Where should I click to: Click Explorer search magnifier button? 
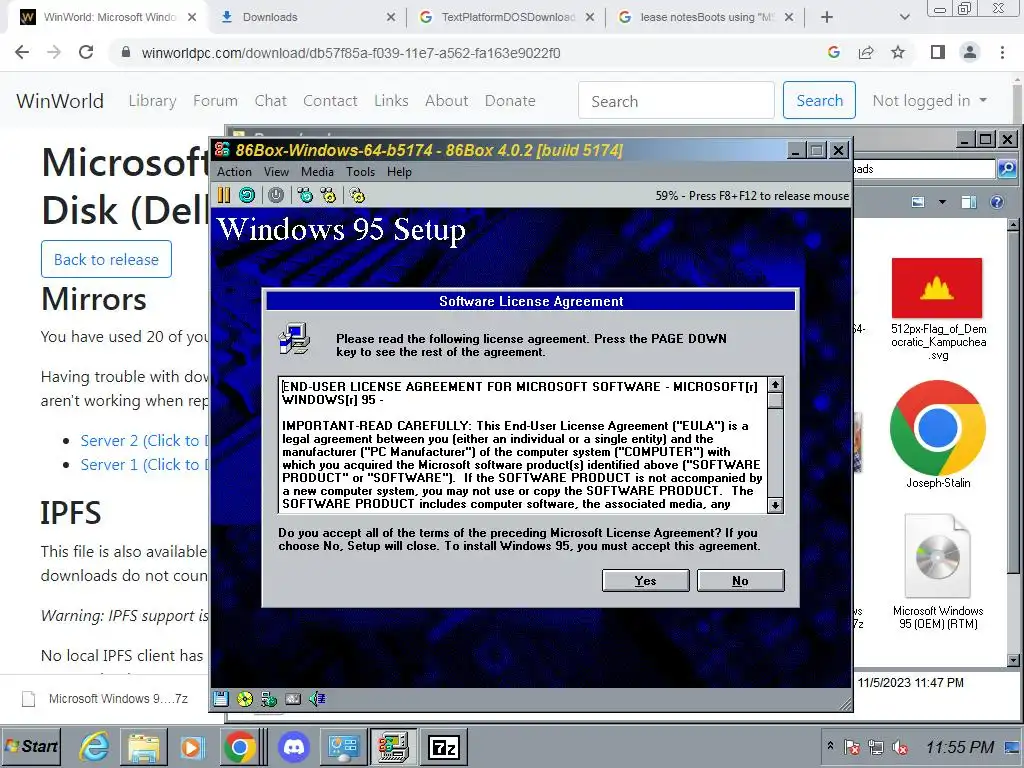[1007, 169]
